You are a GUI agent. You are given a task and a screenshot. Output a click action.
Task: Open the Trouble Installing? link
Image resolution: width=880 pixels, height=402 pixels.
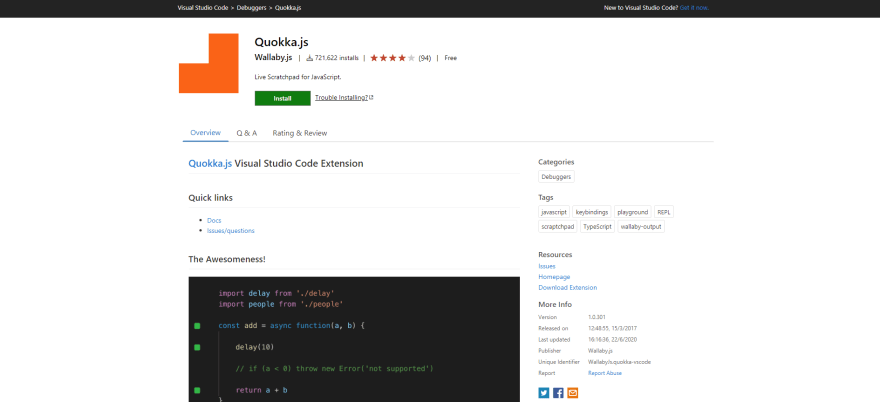tap(341, 98)
